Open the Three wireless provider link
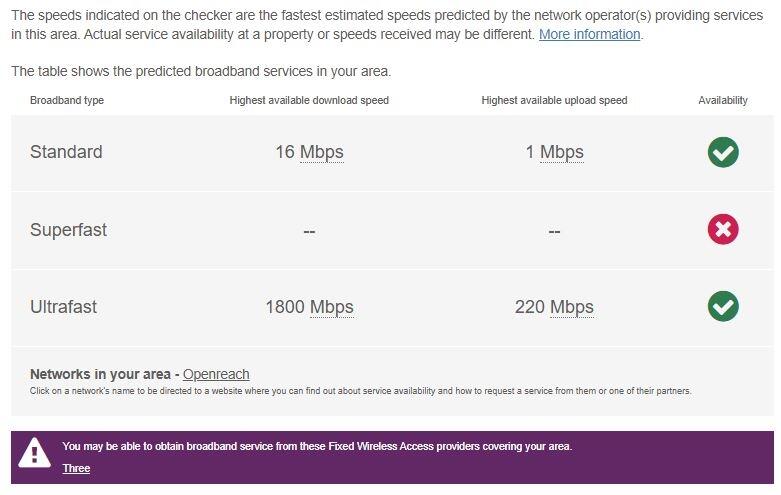 click(76, 468)
